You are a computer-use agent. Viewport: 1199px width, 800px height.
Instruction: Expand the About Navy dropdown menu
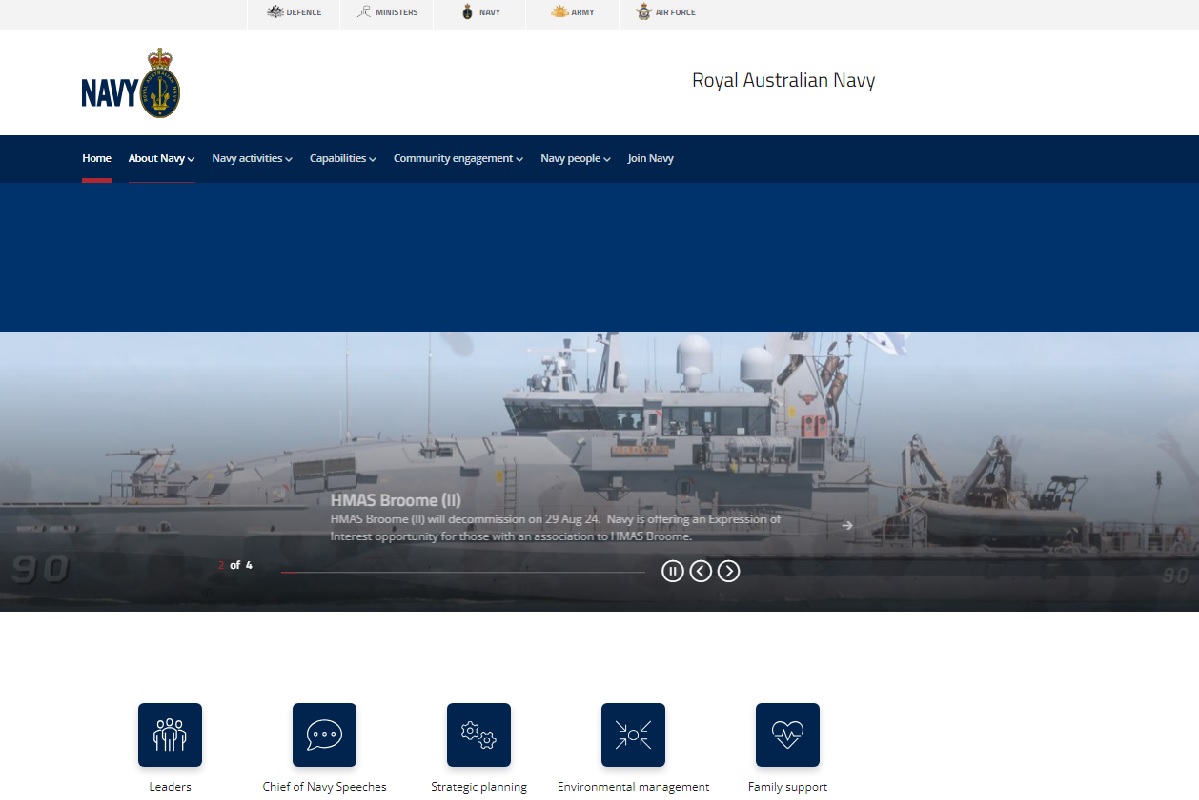tap(161, 158)
